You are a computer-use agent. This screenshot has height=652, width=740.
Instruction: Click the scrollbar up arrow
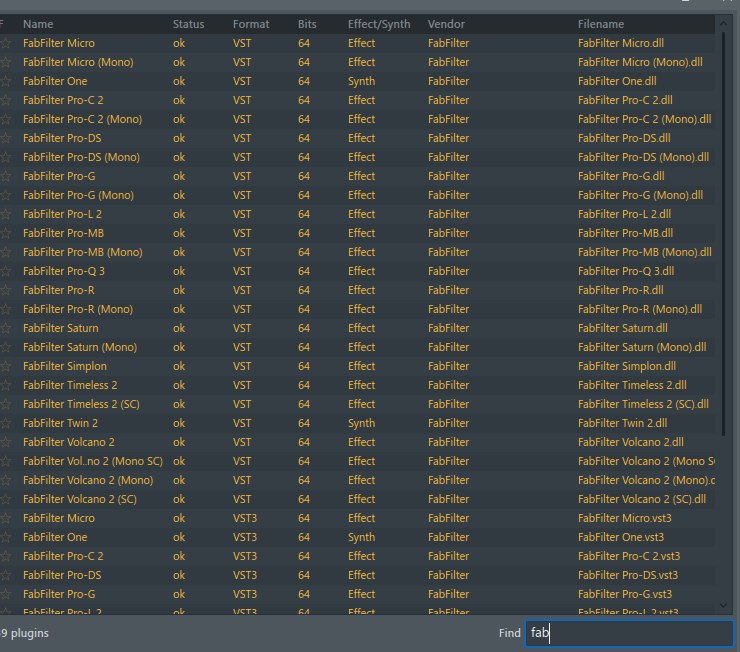pyautogui.click(x=723, y=23)
